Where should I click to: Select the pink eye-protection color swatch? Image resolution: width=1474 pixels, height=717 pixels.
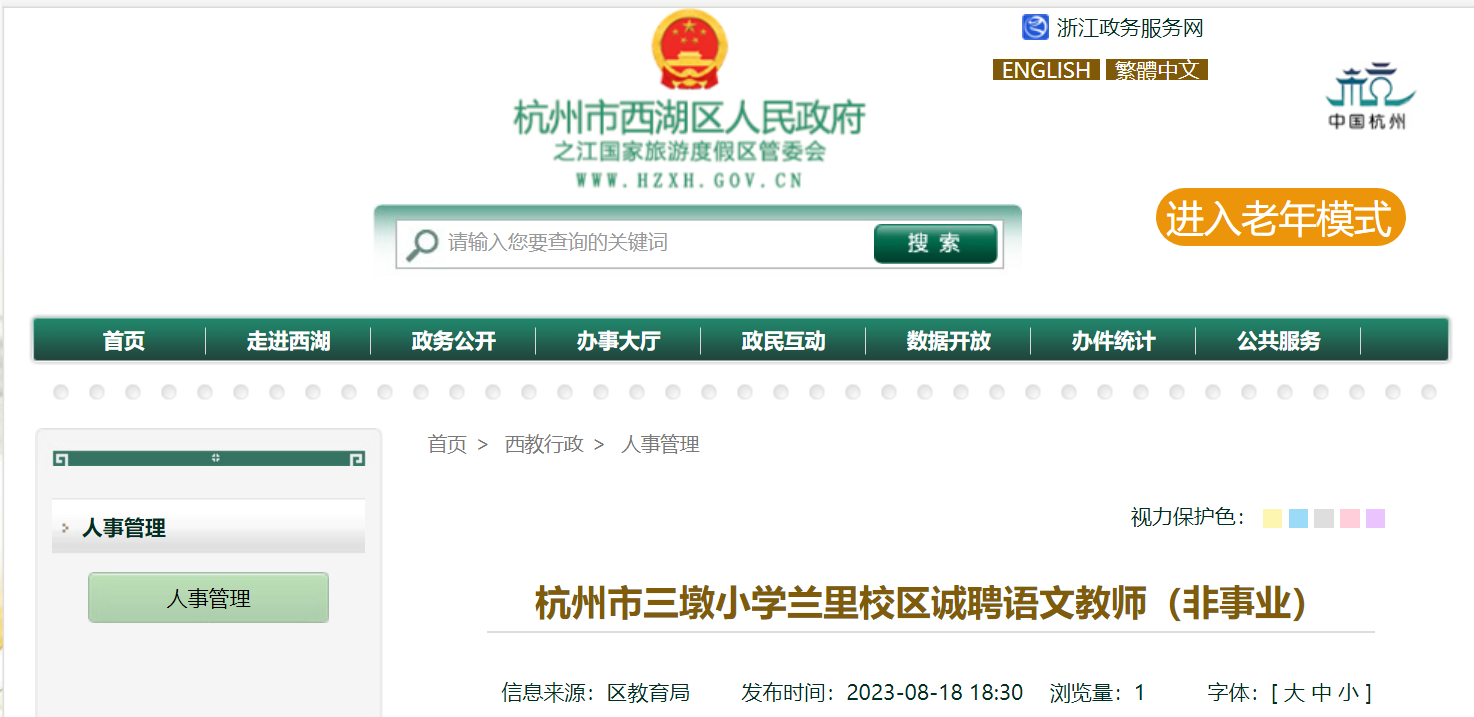point(1350,518)
